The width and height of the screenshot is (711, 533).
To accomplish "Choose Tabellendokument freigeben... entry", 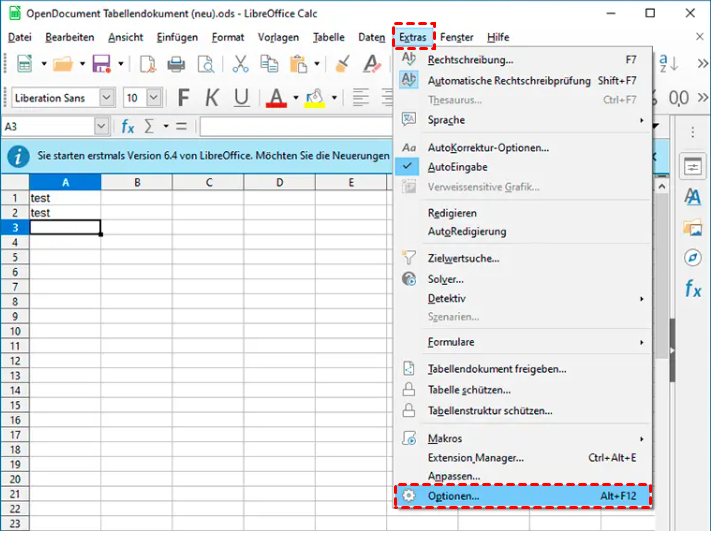I will click(x=523, y=369).
